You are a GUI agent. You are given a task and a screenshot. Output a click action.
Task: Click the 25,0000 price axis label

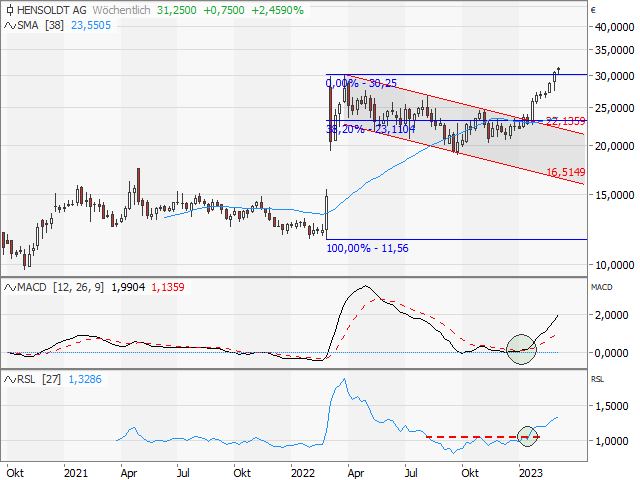pos(615,108)
